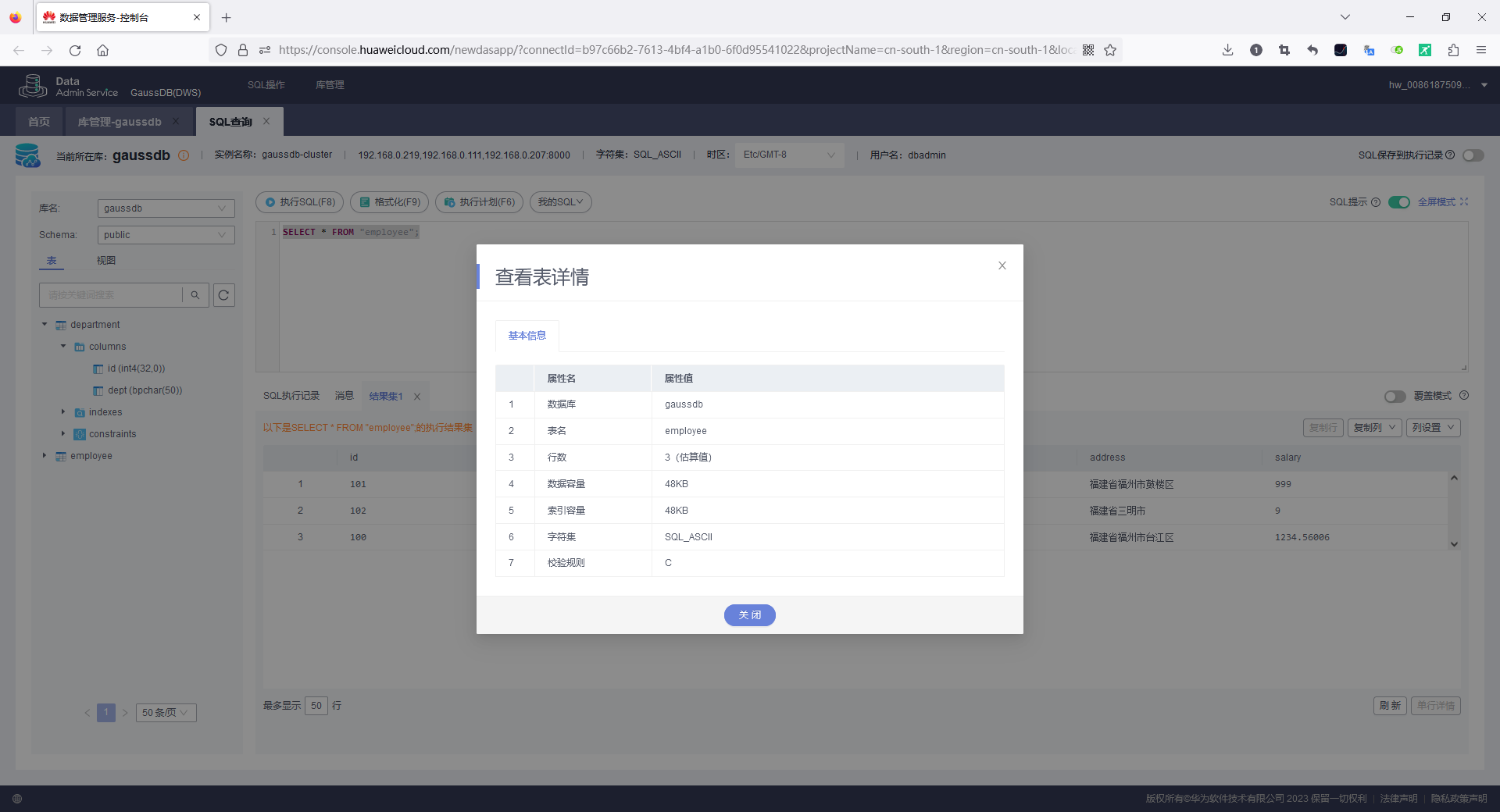
Task: Toggle SQL保存到执行记录 switch
Action: 1473,155
